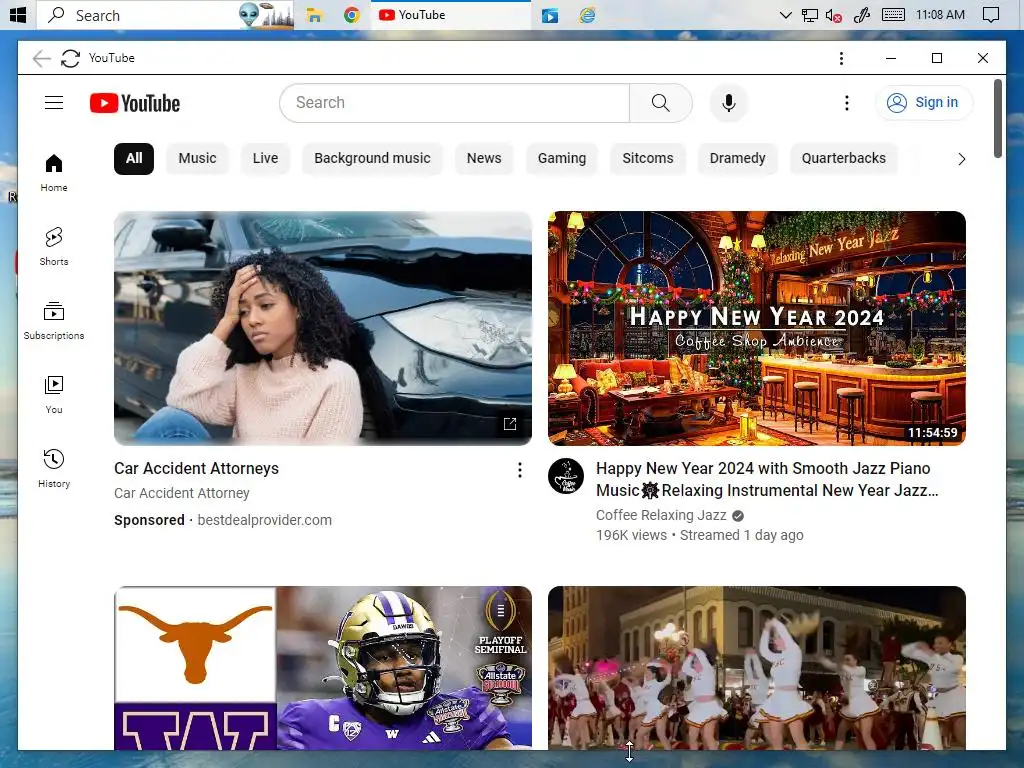Open History in sidebar
This screenshot has width=1024, height=768.
point(54,468)
